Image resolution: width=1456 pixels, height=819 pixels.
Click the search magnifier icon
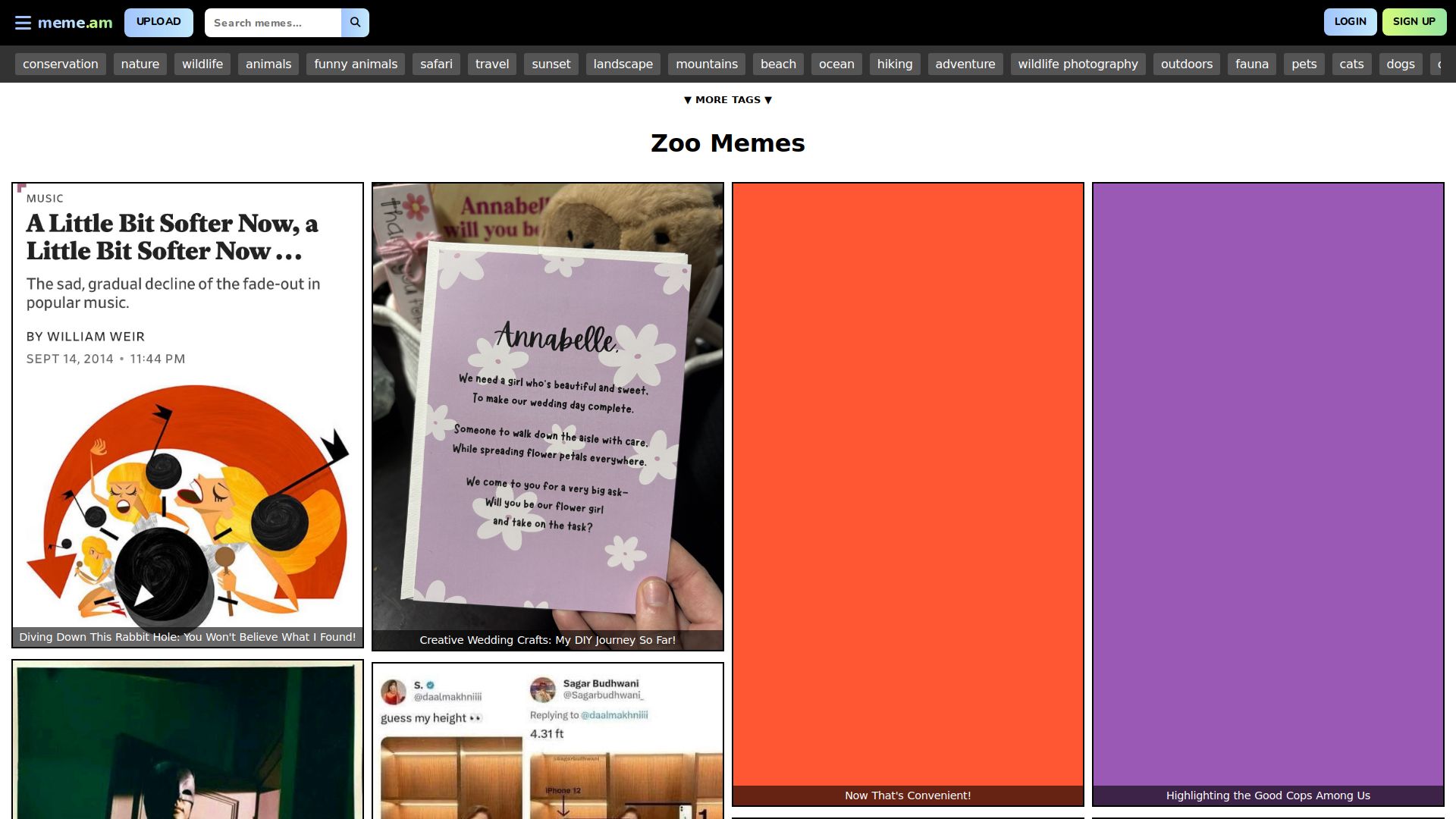click(x=355, y=23)
